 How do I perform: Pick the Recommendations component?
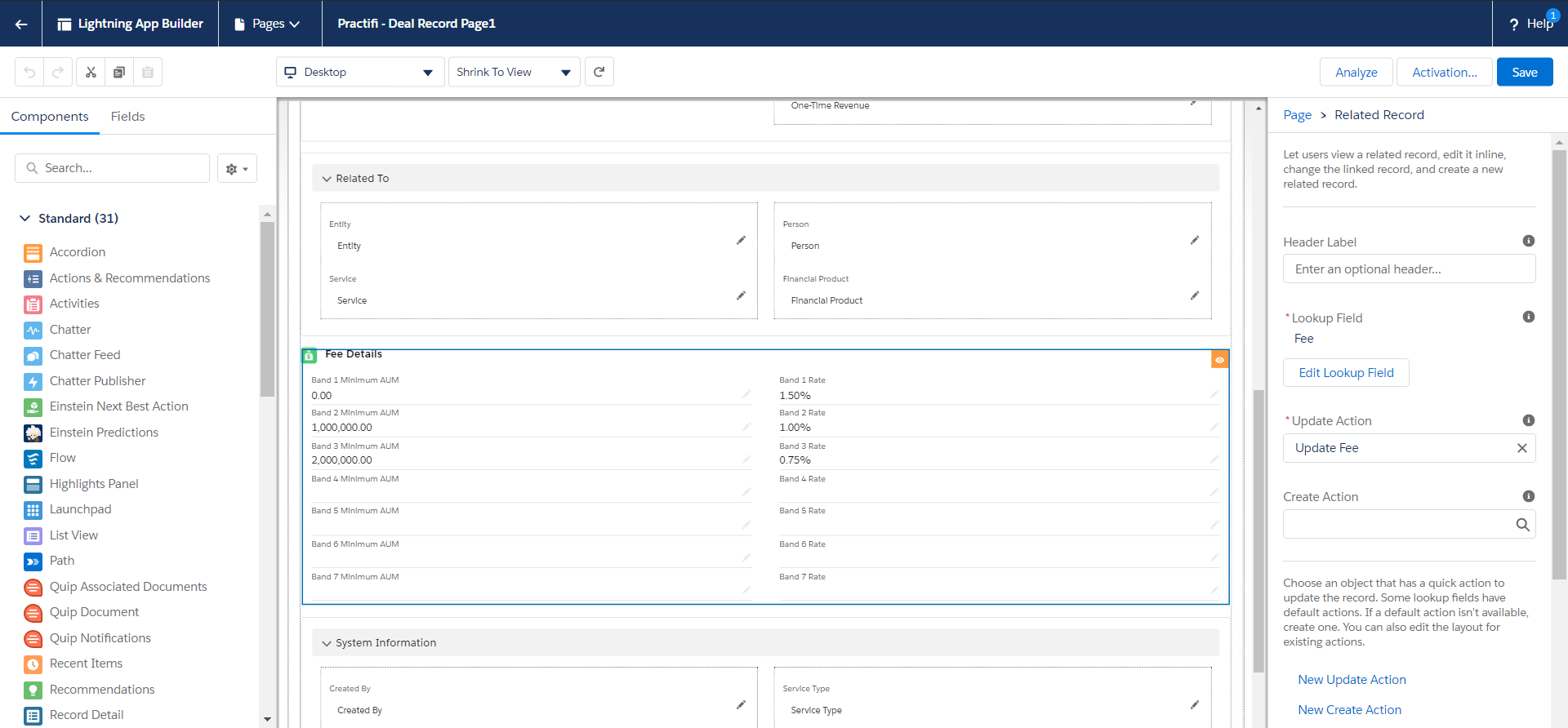tap(102, 690)
